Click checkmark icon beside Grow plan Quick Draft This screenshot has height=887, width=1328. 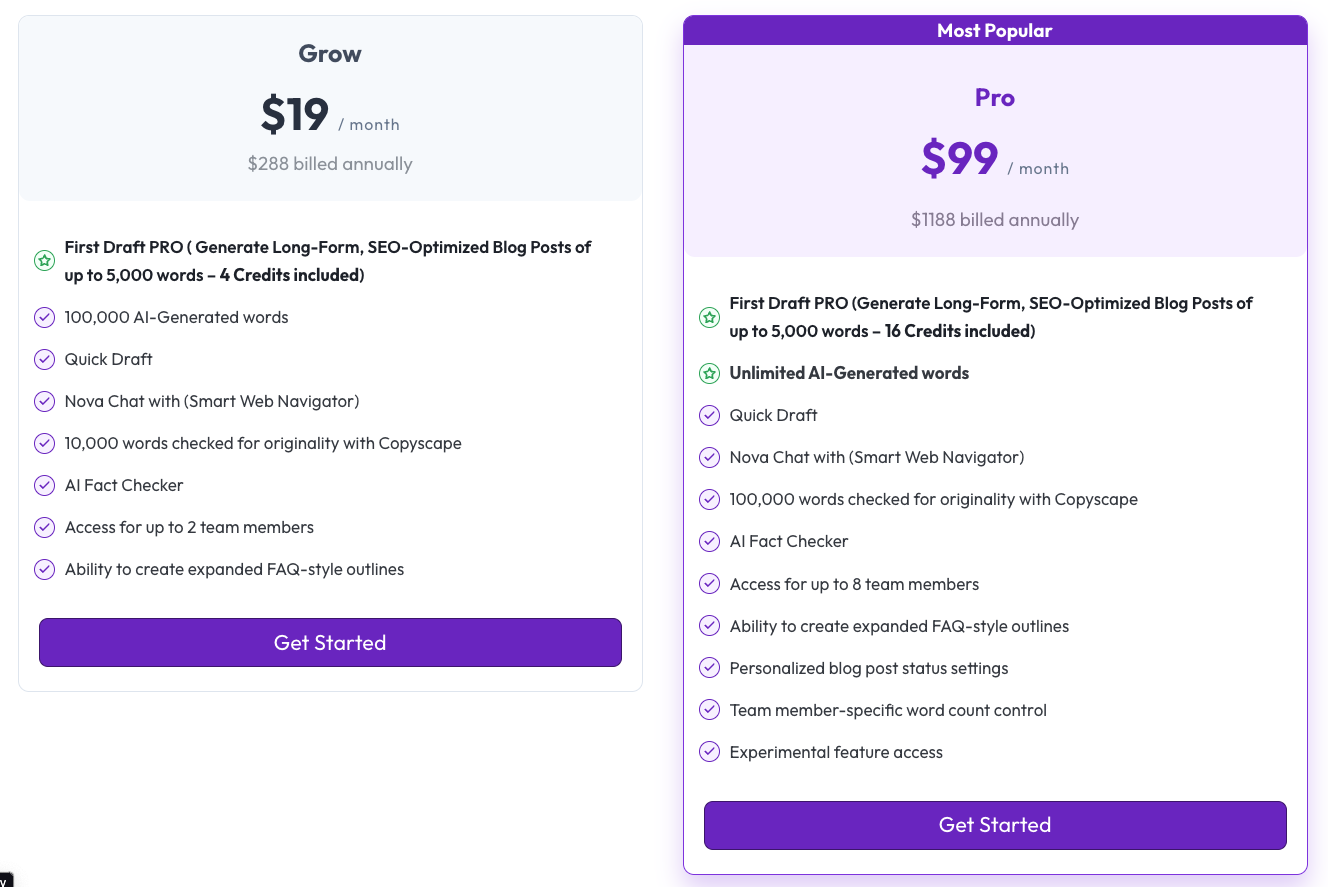(x=44, y=359)
